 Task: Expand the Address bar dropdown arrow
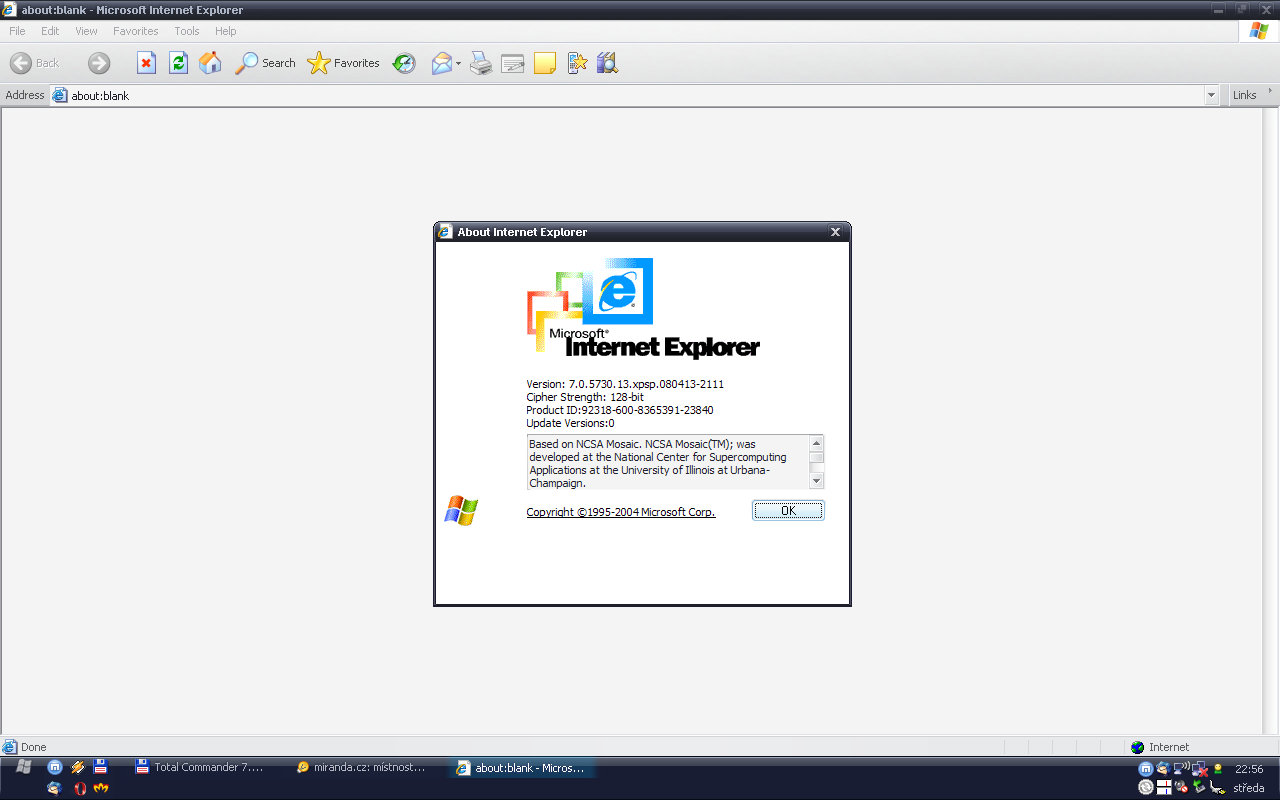pyautogui.click(x=1211, y=96)
